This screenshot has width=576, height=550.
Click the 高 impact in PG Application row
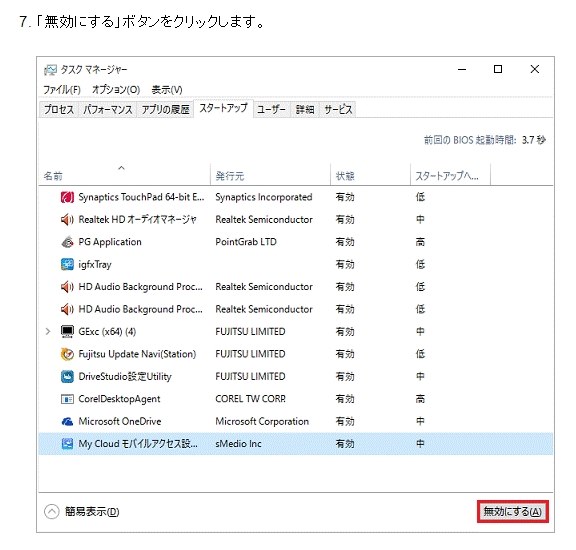[420, 242]
